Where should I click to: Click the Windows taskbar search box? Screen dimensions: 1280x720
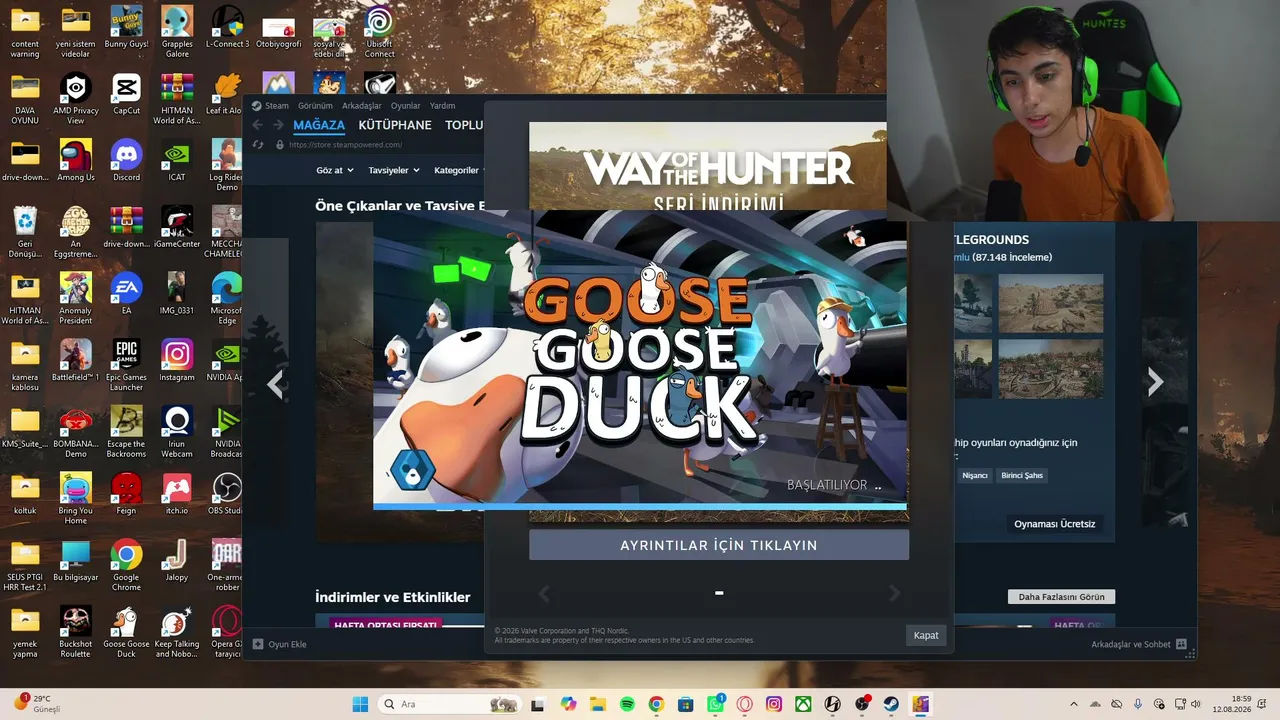[x=450, y=704]
